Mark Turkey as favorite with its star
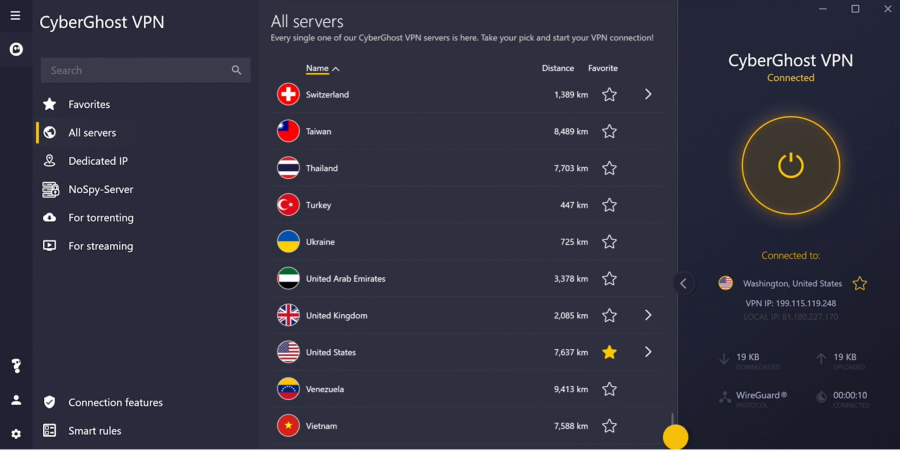900x451 pixels. [609, 205]
